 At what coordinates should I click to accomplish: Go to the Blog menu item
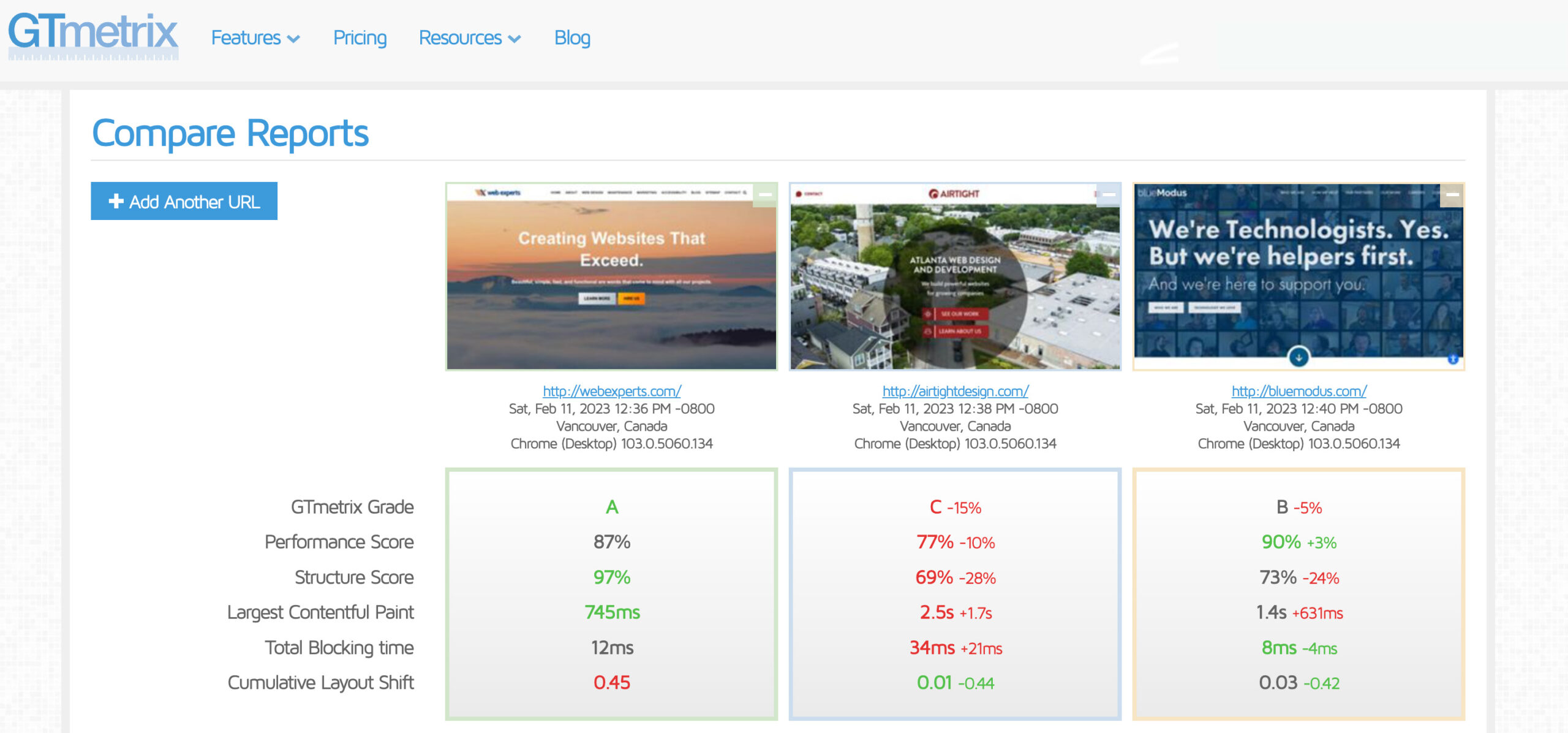(572, 38)
